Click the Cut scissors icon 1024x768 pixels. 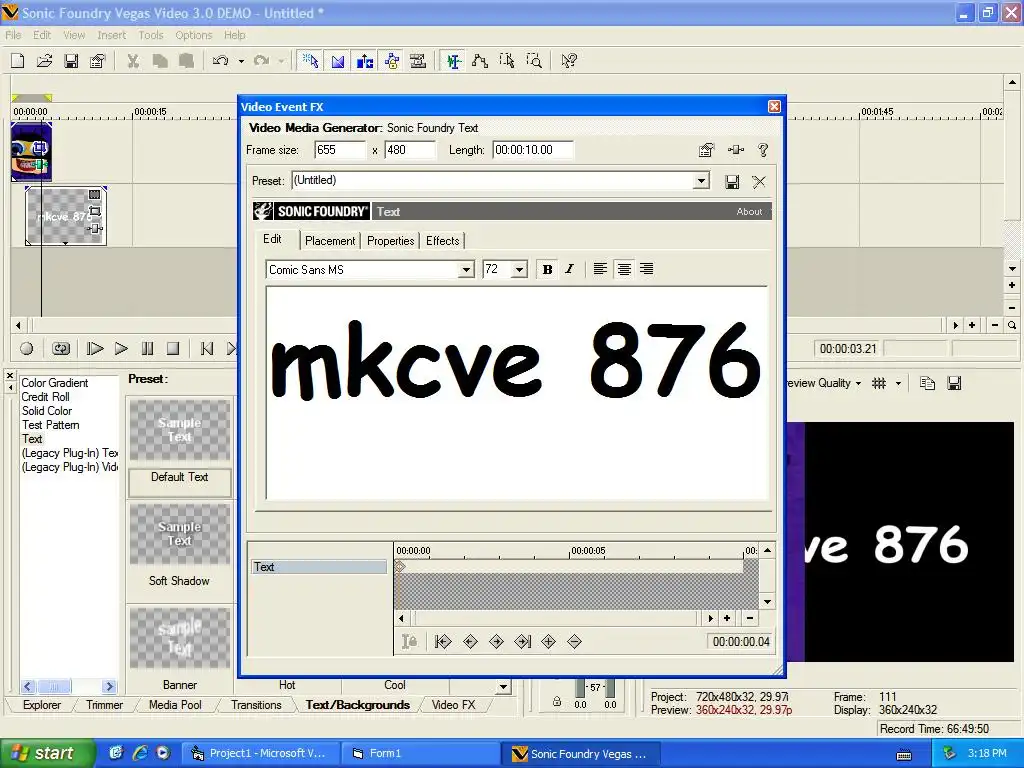(x=133, y=61)
